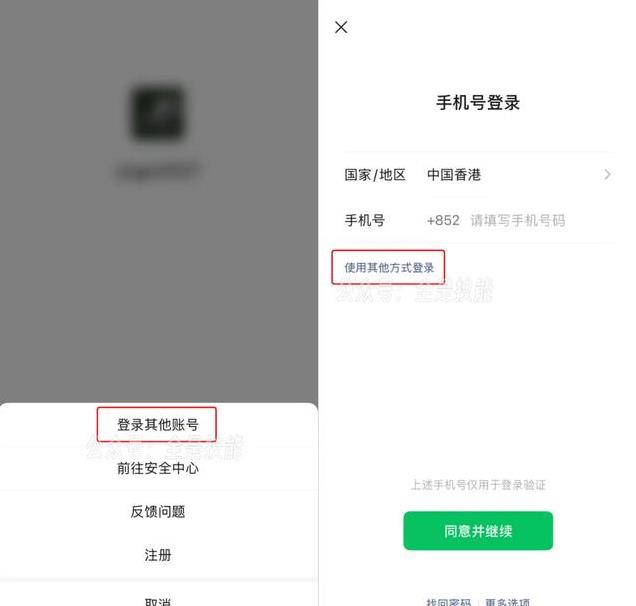636x606 pixels.
Task: Open 更多选项 at the bottom
Action: tap(507, 602)
